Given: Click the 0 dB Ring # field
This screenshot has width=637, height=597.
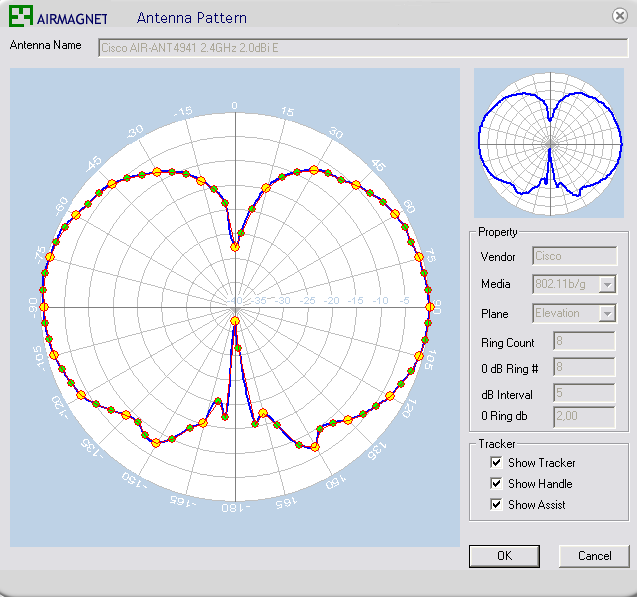Looking at the screenshot, I should point(584,367).
